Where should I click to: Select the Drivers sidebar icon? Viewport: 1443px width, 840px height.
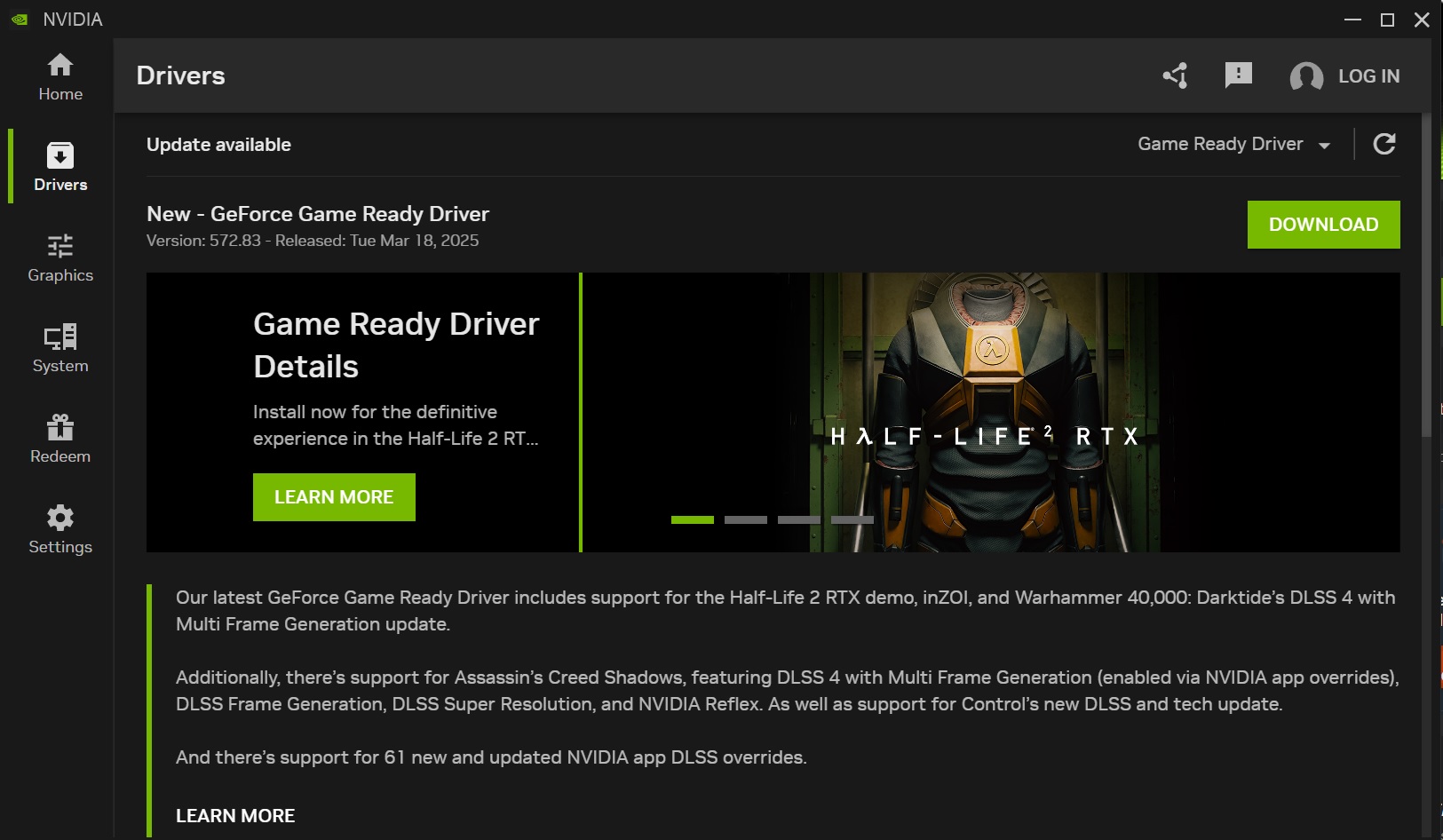click(x=59, y=165)
